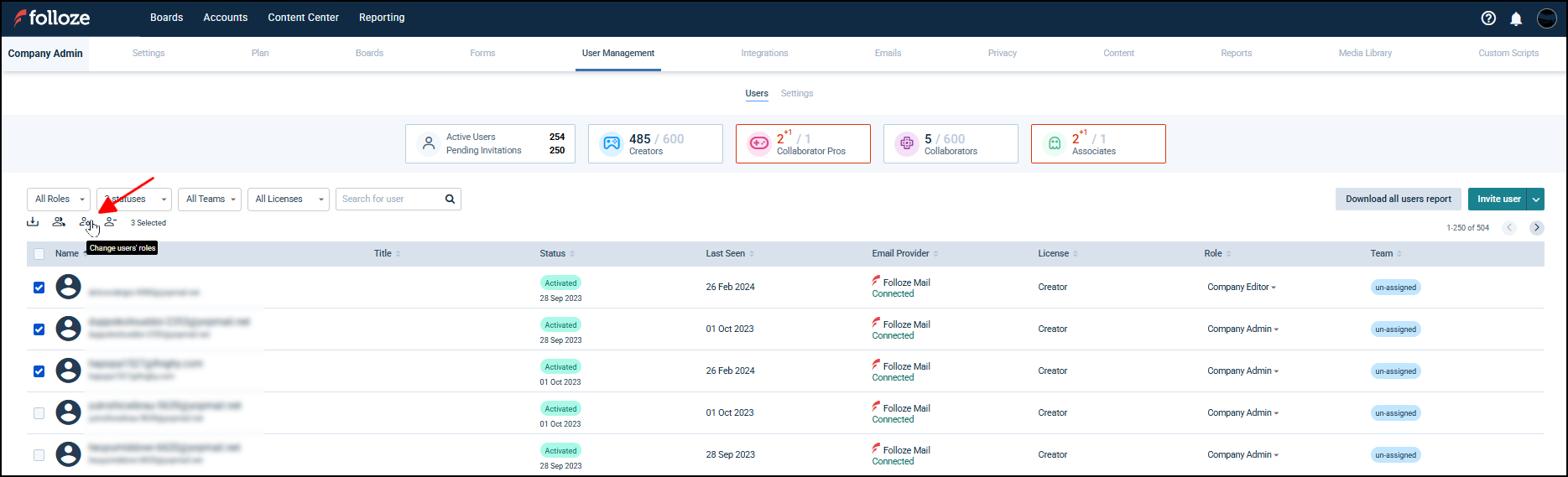Open the Content Center menu
Image resolution: width=1568 pixels, height=477 pixels.
pos(303,18)
